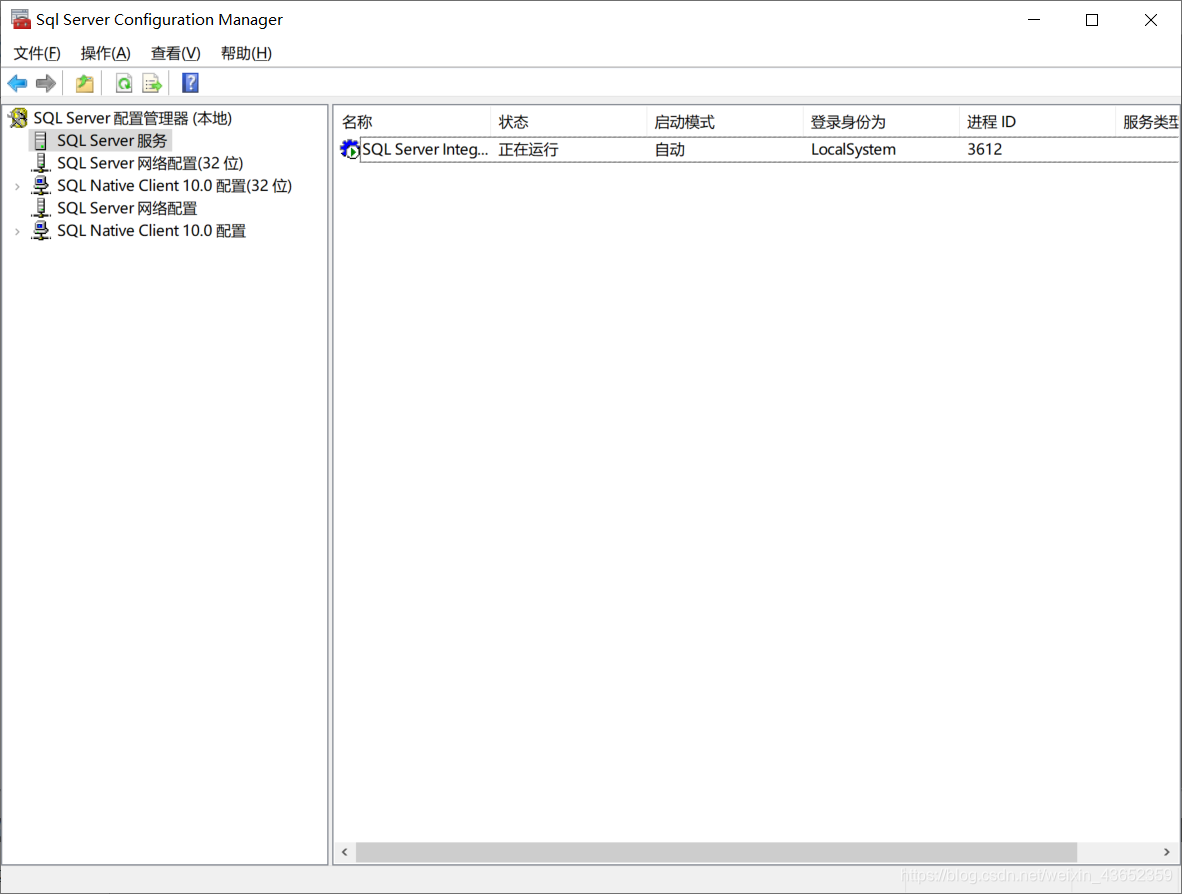Expand SQL Native Client 10.0 配置(32 位) node

pos(17,186)
